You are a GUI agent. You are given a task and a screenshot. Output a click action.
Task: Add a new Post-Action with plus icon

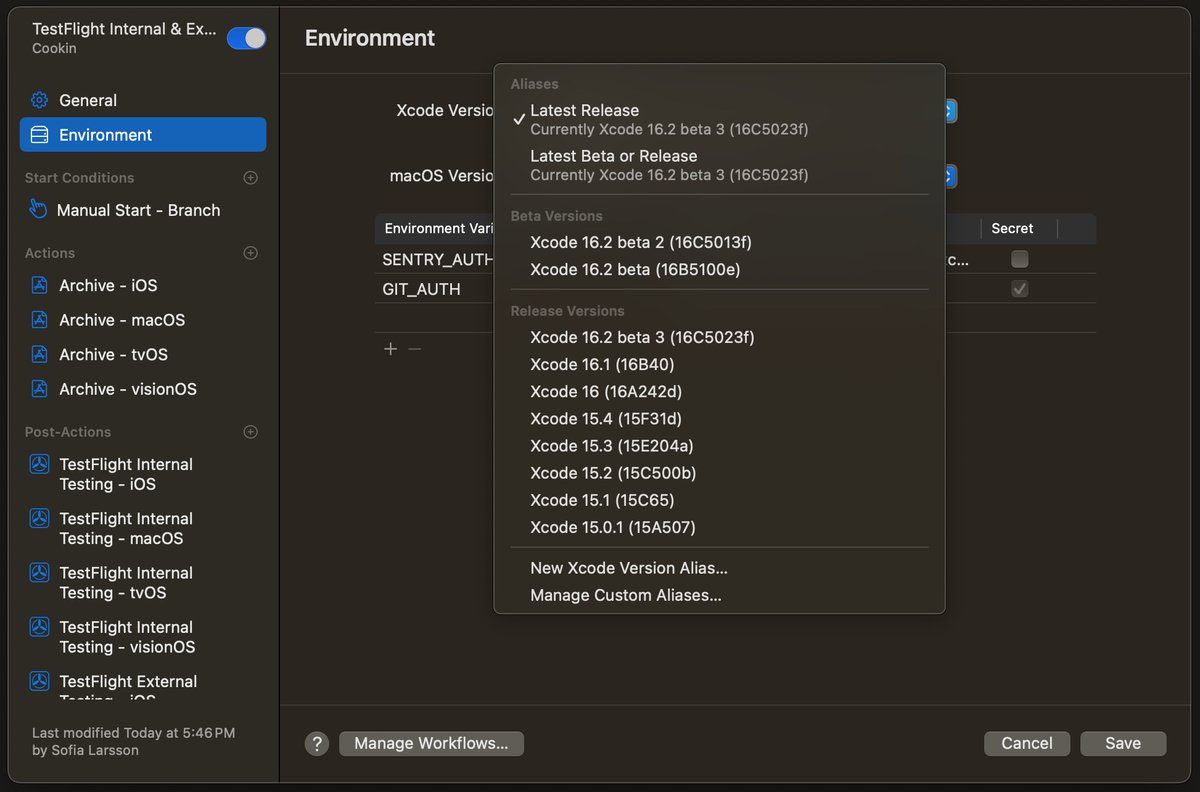pos(251,432)
